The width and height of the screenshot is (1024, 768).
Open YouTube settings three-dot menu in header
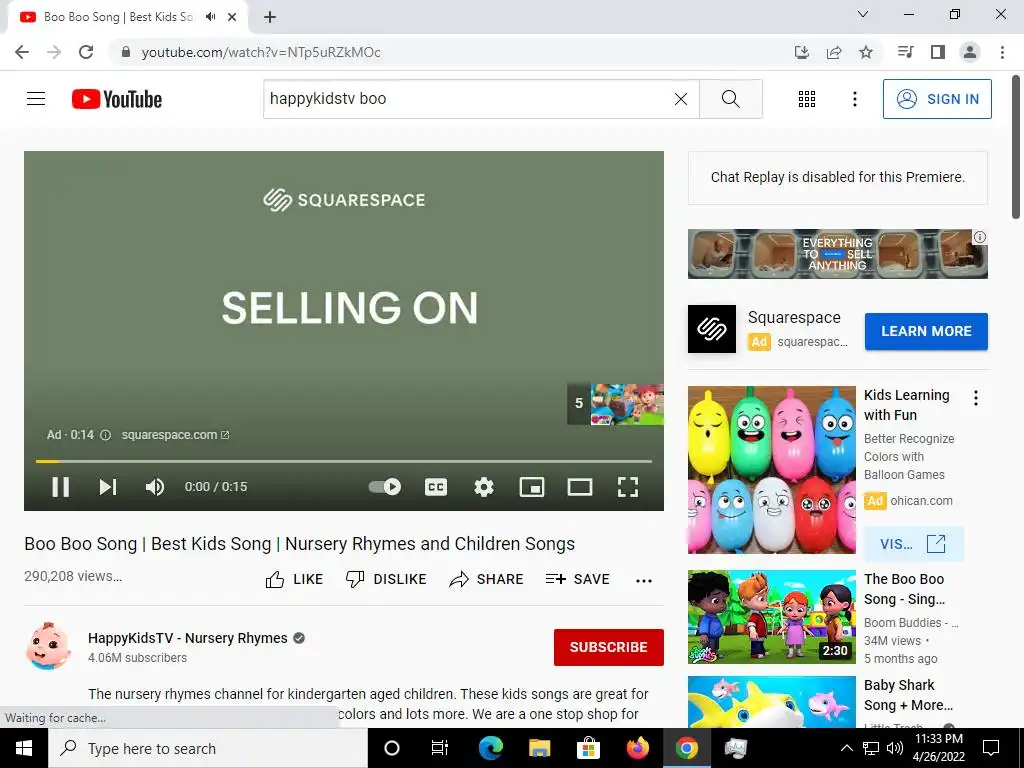click(x=854, y=99)
